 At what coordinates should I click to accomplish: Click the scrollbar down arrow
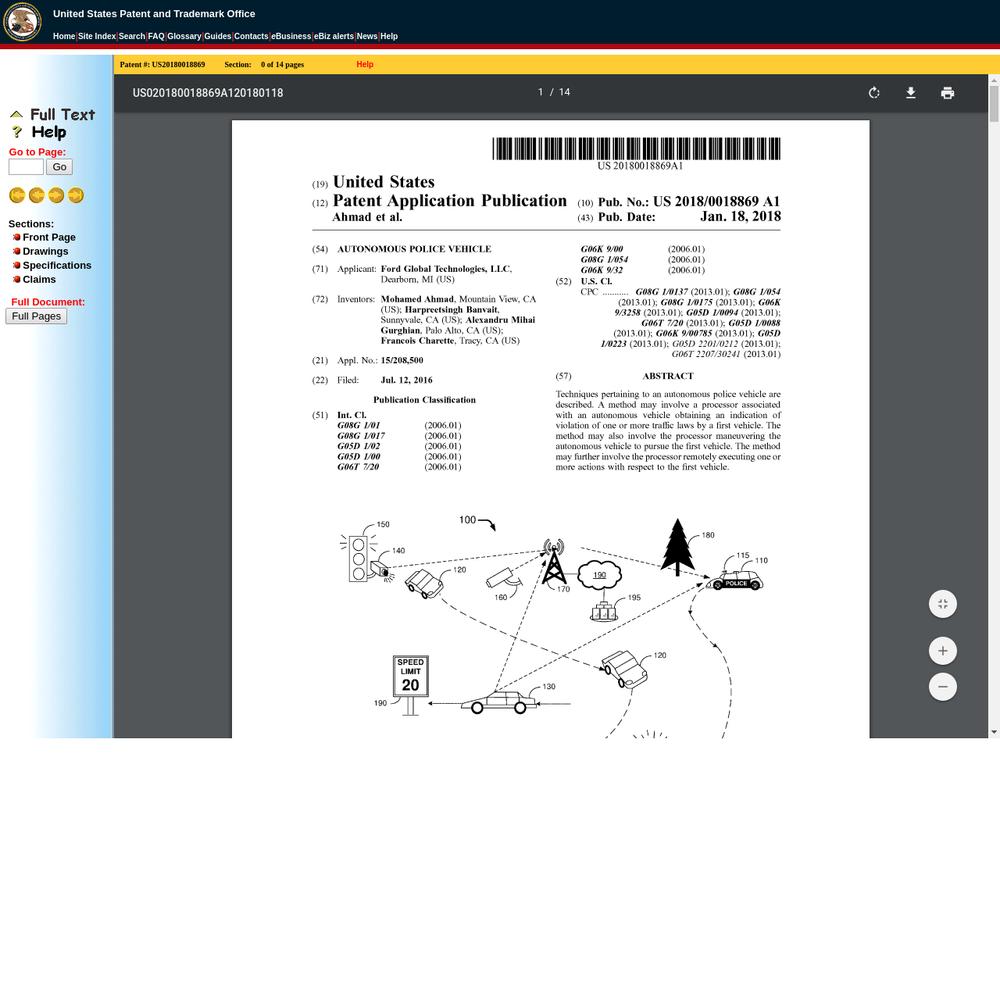click(994, 733)
